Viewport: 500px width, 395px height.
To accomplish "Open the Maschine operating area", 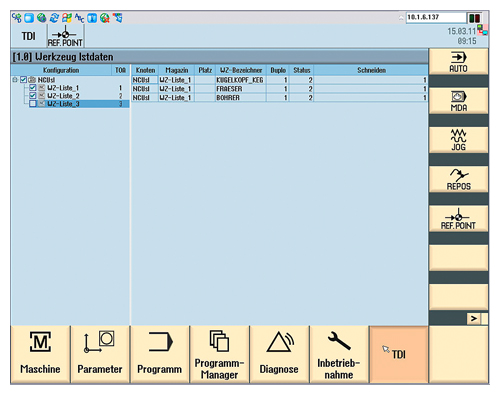I will coord(40,354).
